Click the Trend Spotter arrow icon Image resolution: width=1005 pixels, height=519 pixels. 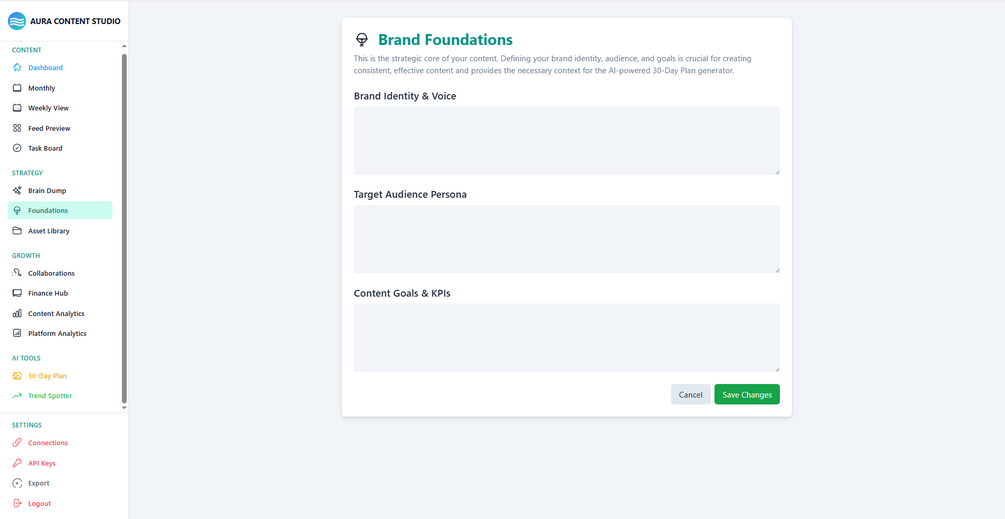click(17, 396)
